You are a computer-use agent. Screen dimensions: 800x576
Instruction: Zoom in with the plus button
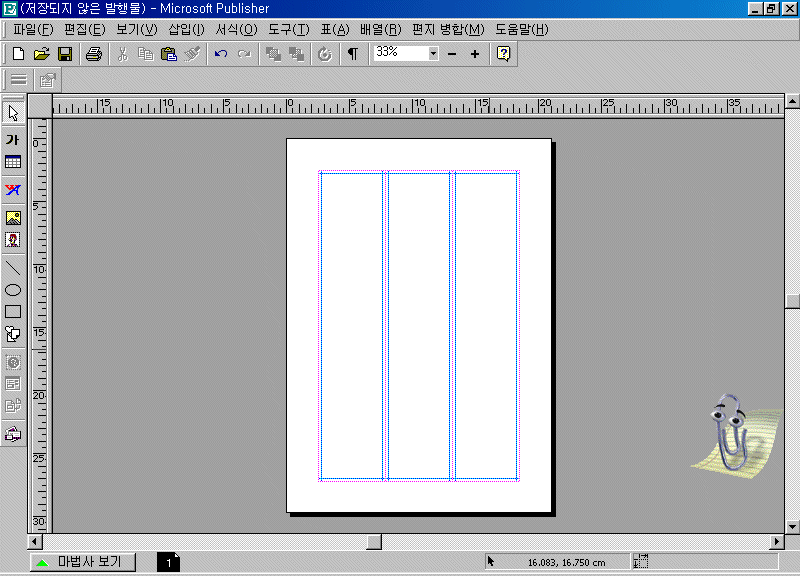click(x=475, y=54)
